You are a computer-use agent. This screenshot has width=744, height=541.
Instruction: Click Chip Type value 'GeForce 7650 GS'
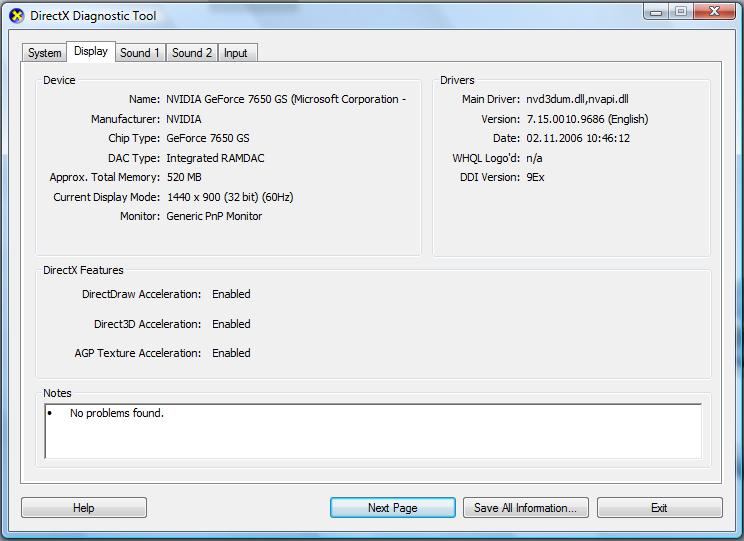208,138
